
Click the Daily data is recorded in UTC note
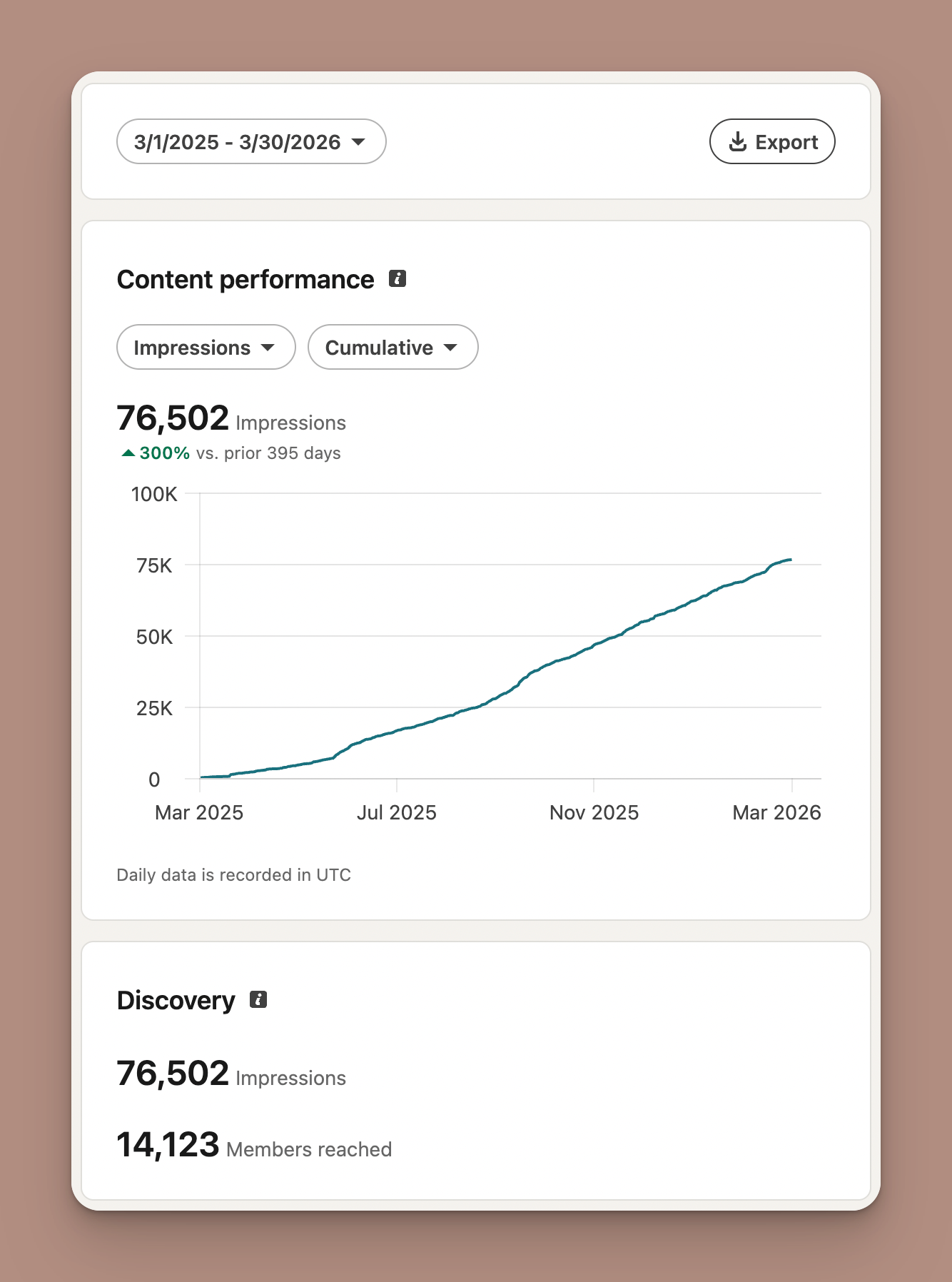(x=233, y=874)
